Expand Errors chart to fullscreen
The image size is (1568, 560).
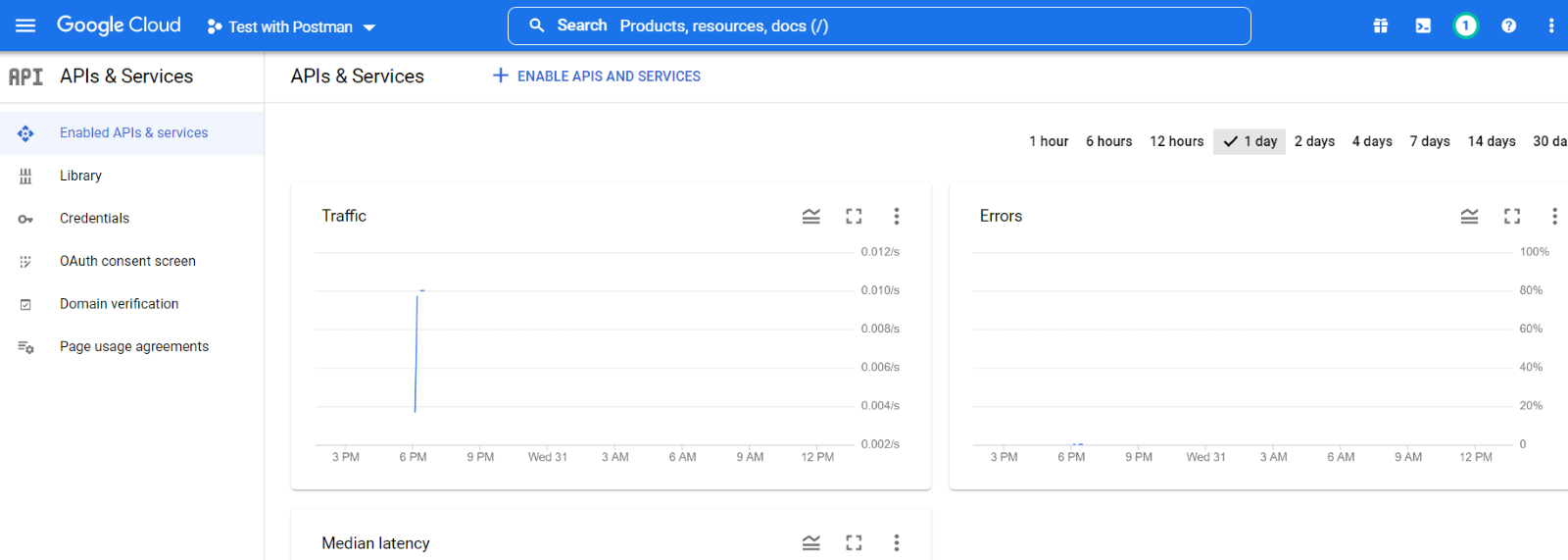pyautogui.click(x=1512, y=216)
